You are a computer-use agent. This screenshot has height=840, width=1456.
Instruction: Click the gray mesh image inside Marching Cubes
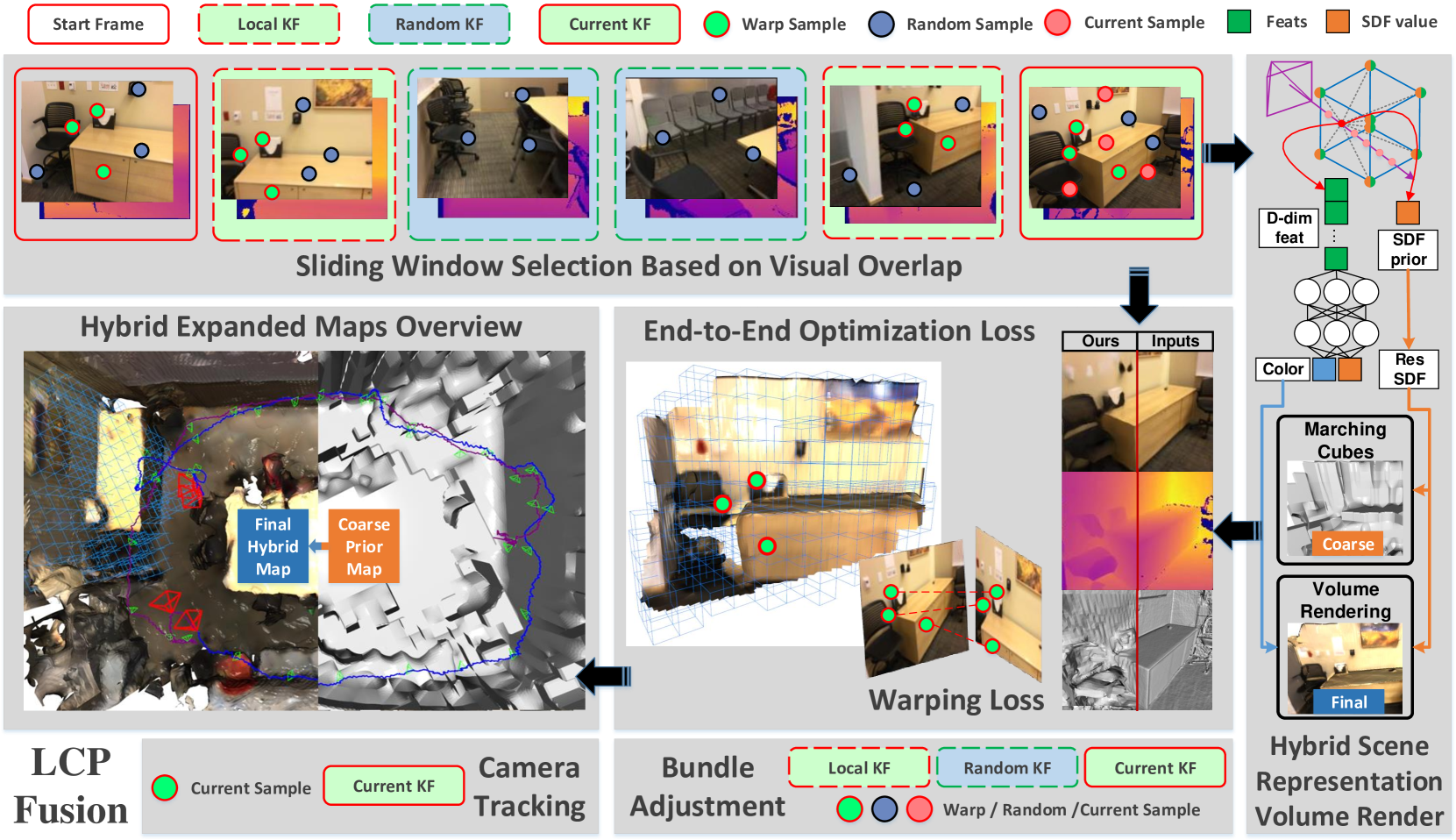pyautogui.click(x=1346, y=509)
